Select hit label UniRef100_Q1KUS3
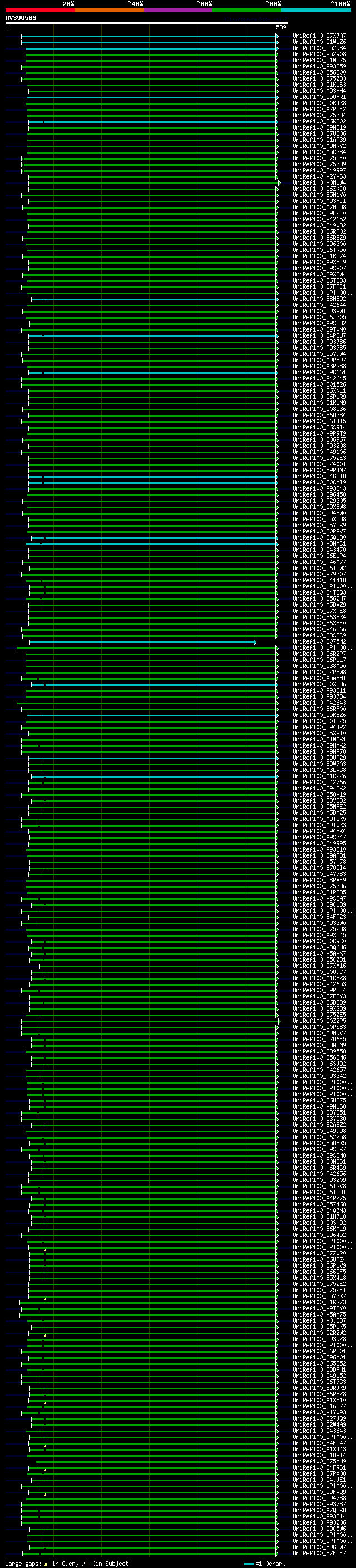The width and height of the screenshot is (356, 1568). coord(319,85)
